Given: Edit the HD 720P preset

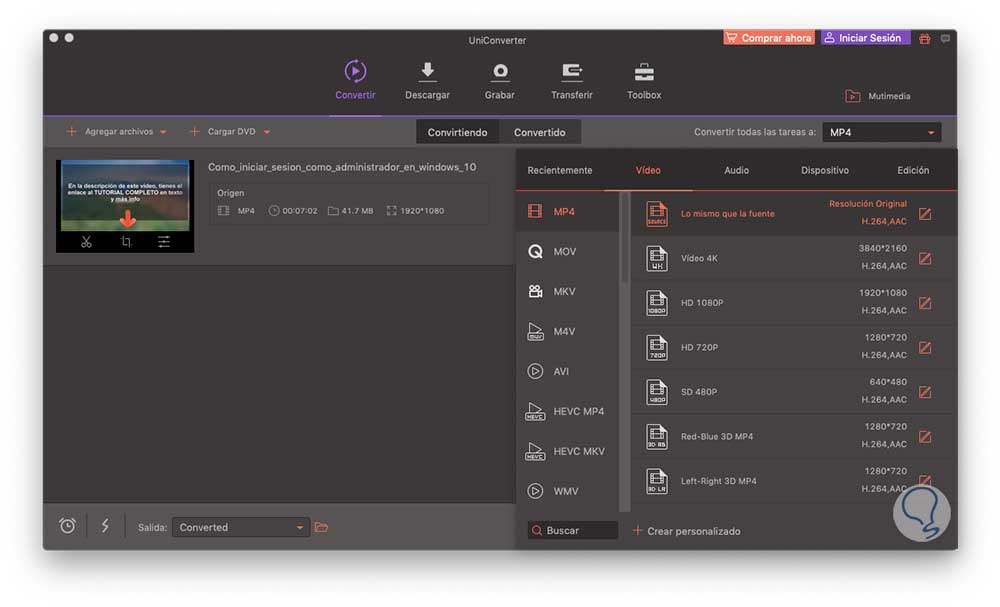Looking at the screenshot, I should click(x=925, y=347).
